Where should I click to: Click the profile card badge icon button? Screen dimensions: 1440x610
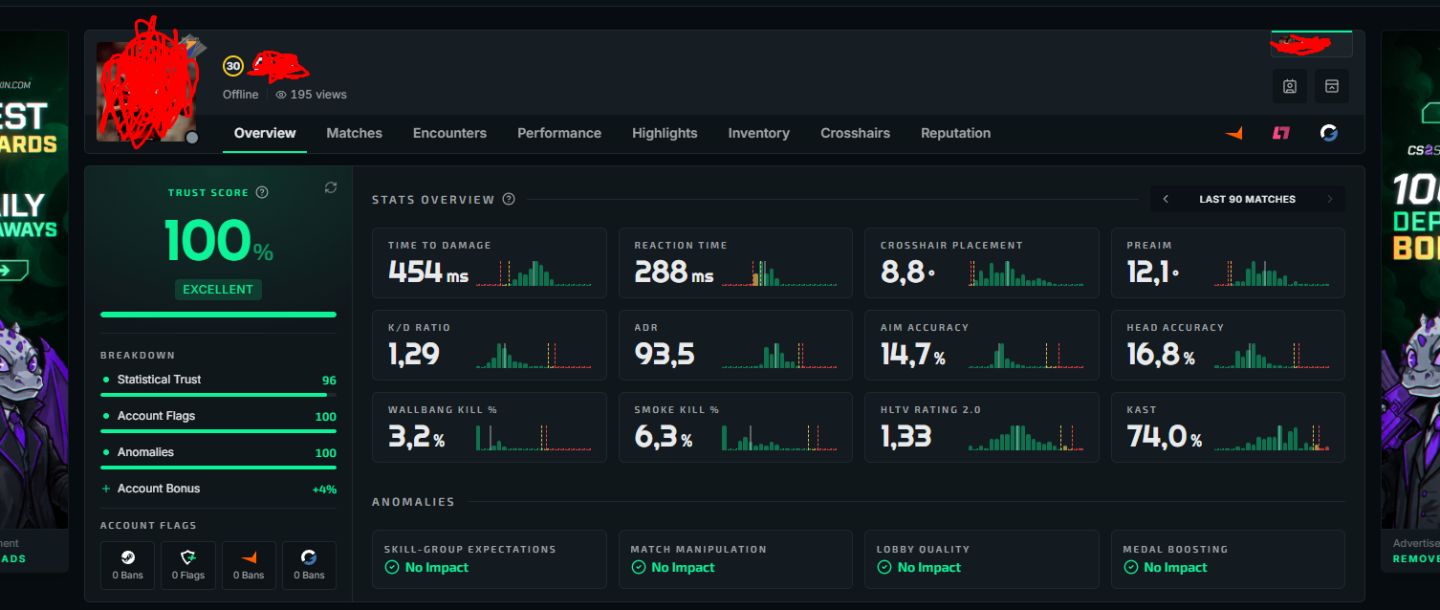tap(1290, 86)
